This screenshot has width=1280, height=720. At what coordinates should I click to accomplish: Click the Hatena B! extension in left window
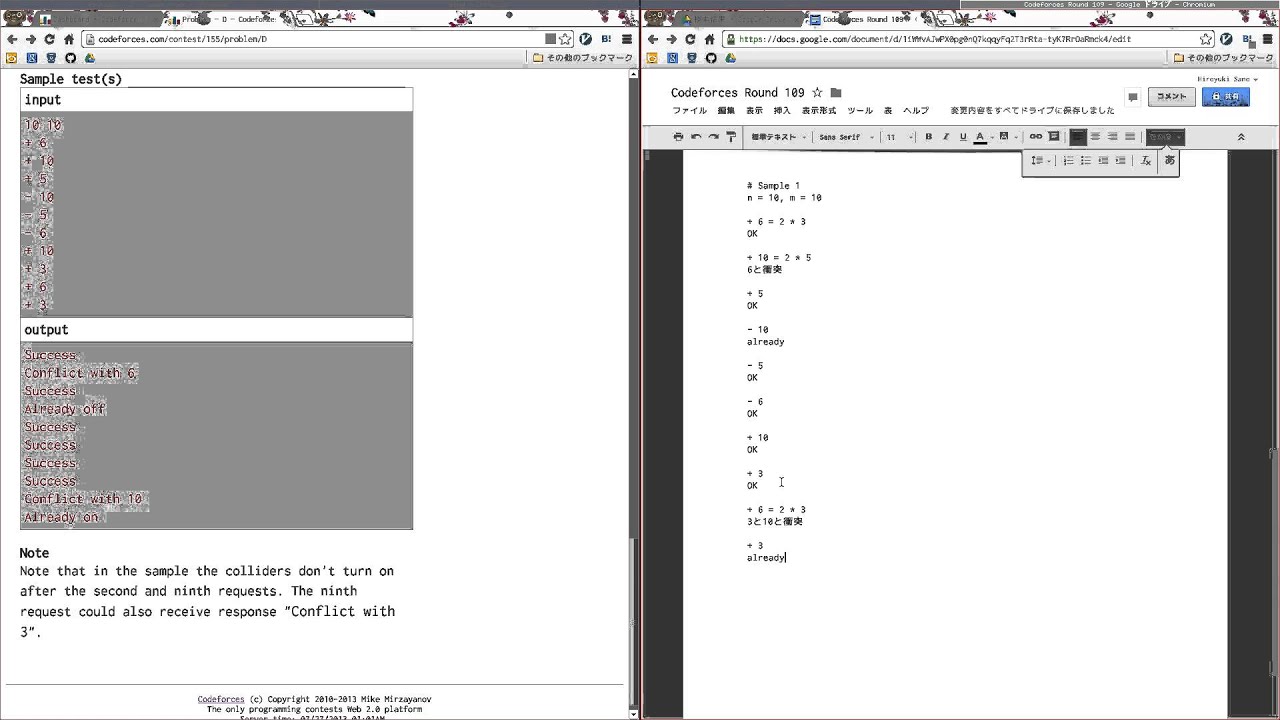coord(606,39)
